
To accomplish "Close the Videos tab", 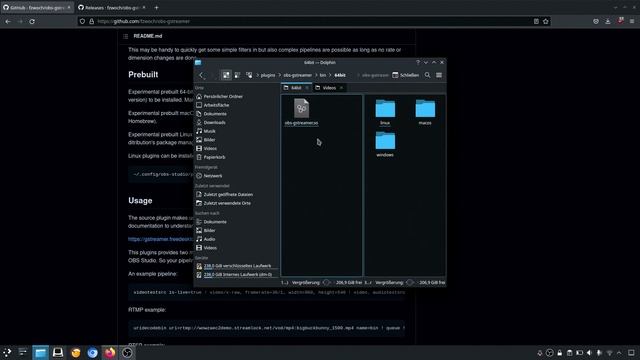I will 341,88.
